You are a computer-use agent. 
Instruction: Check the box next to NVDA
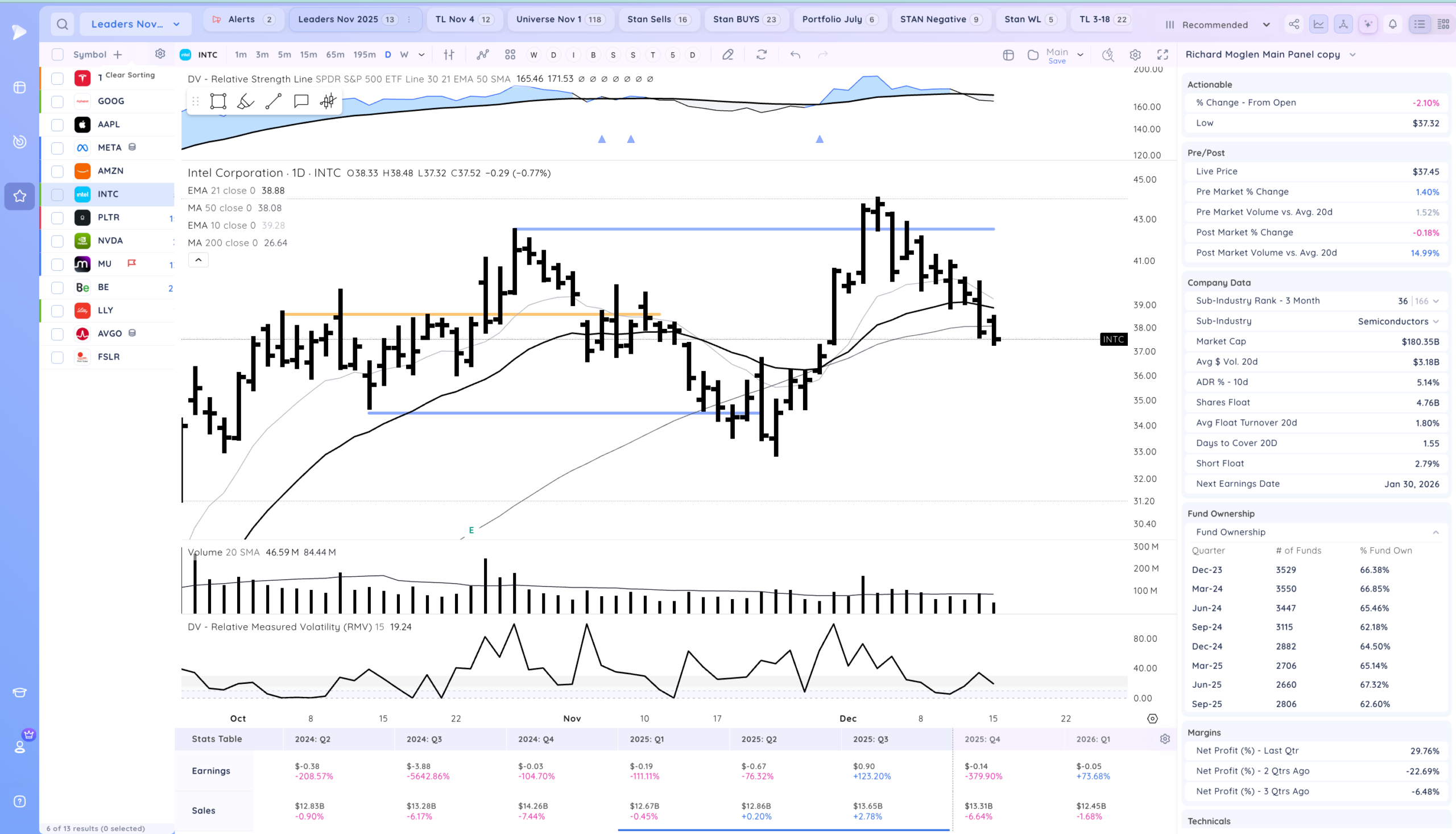[57, 241]
